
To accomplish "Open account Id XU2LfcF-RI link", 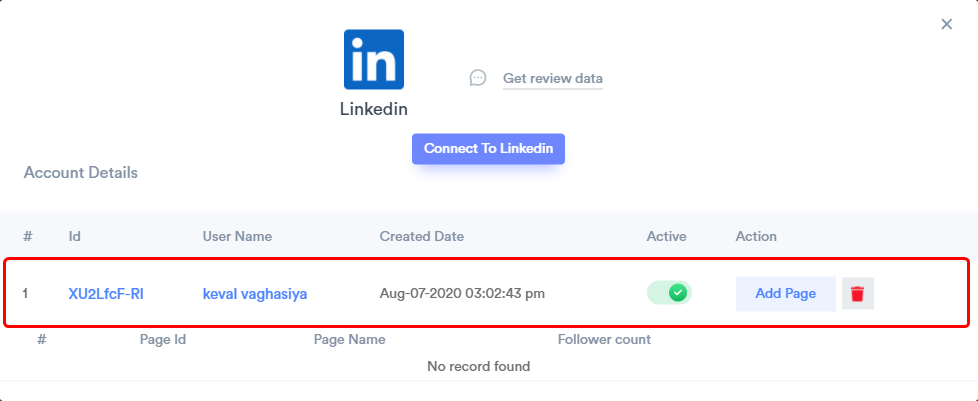I will coord(106,293).
